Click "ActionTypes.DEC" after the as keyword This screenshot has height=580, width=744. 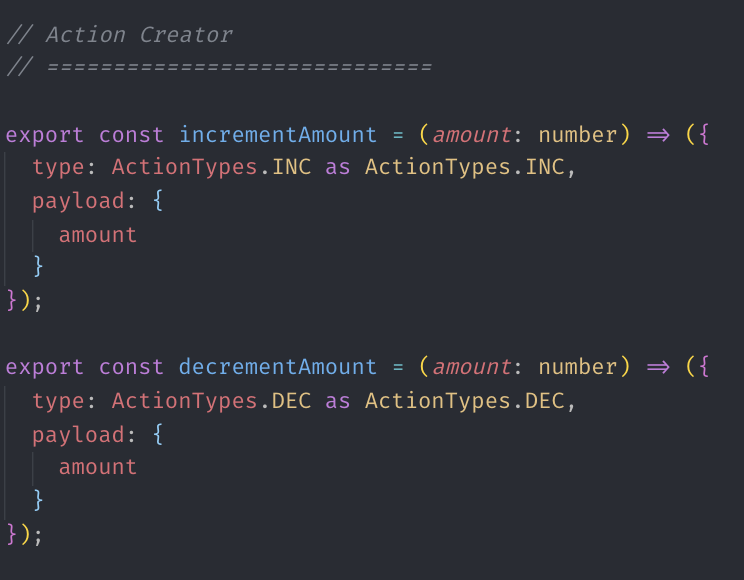tap(465, 401)
